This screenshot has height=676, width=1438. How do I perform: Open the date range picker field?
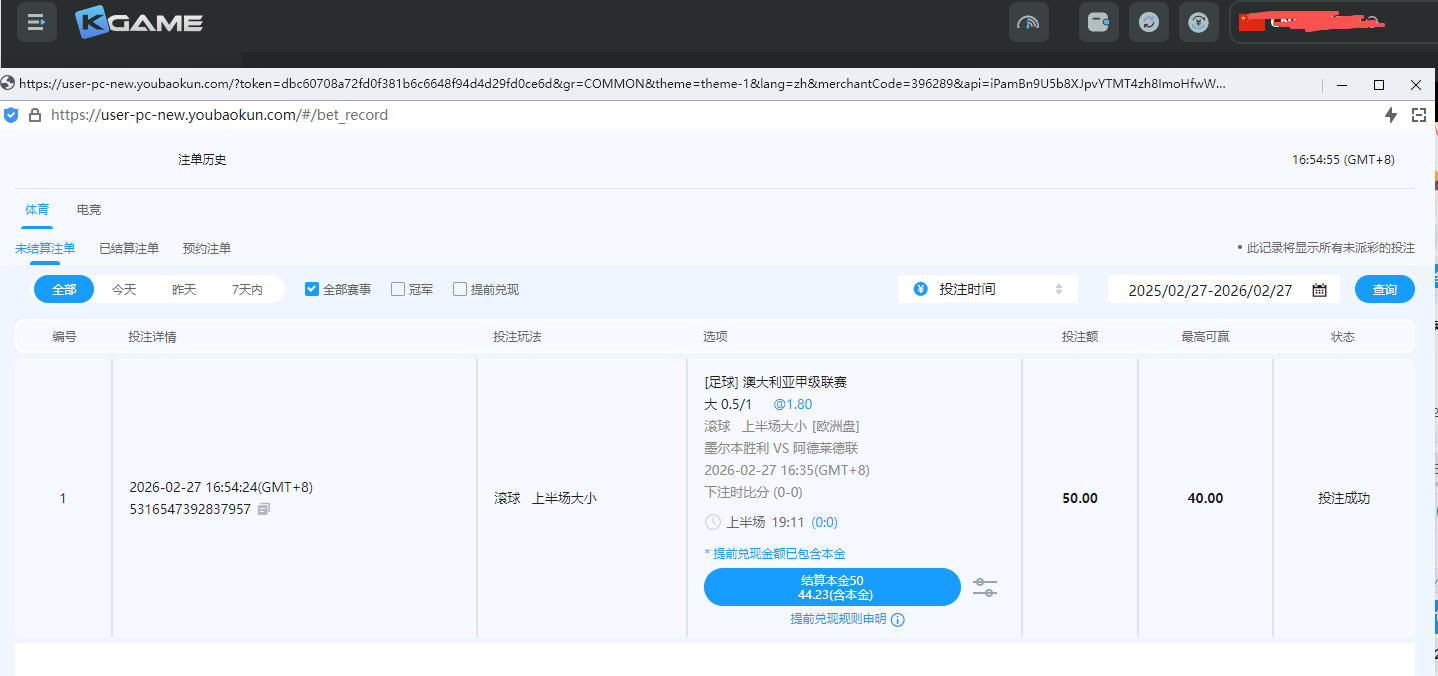1210,290
